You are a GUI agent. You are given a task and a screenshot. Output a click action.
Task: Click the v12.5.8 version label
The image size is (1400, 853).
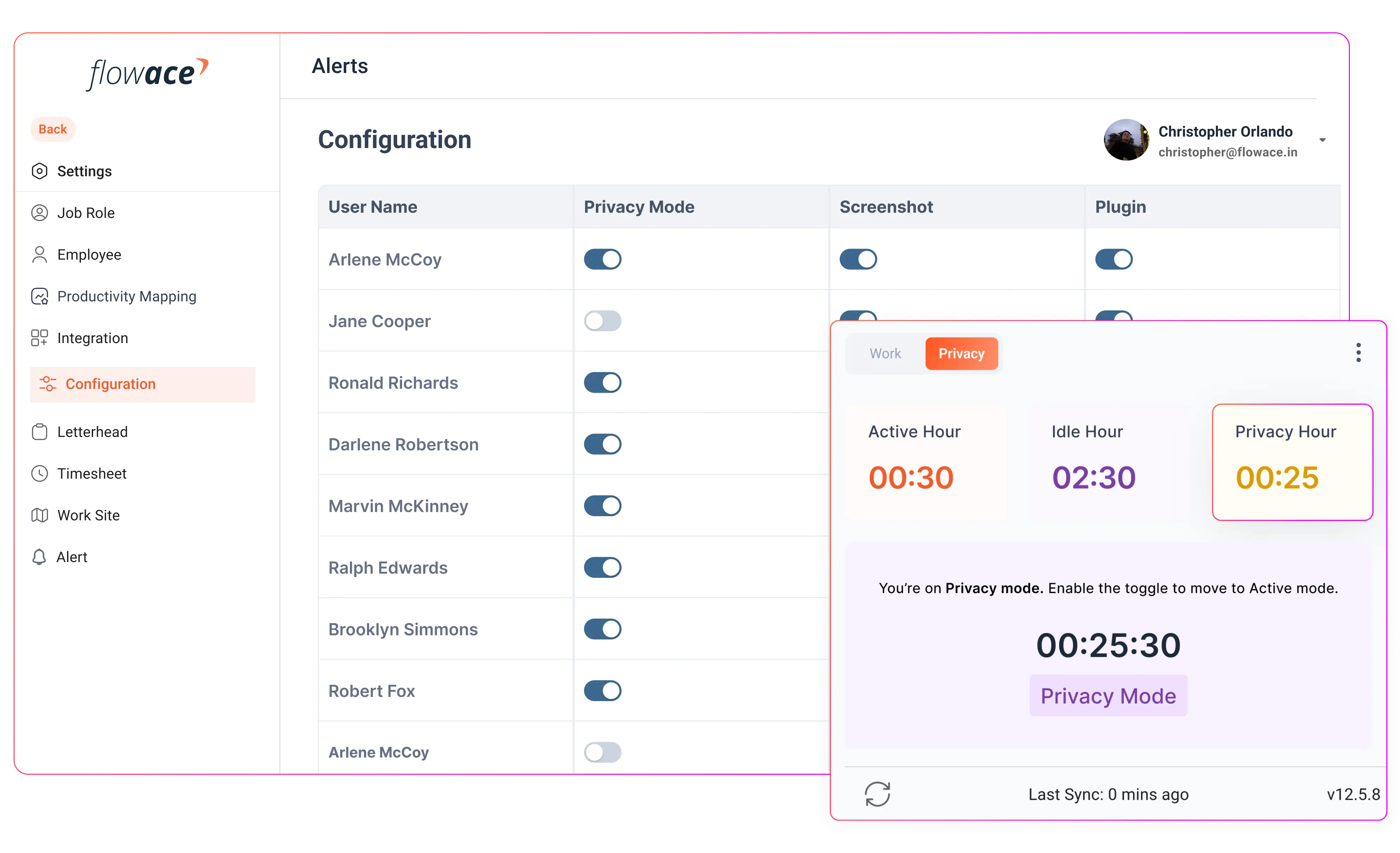[x=1353, y=794]
